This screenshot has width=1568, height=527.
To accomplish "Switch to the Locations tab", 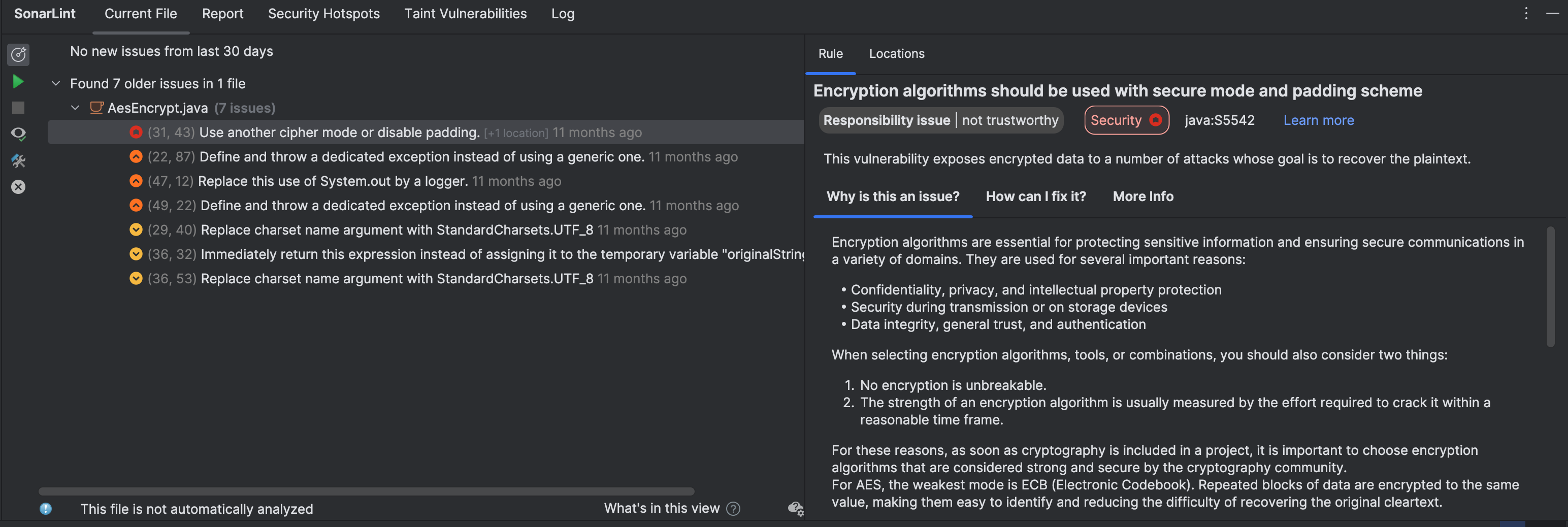I will coord(897,53).
